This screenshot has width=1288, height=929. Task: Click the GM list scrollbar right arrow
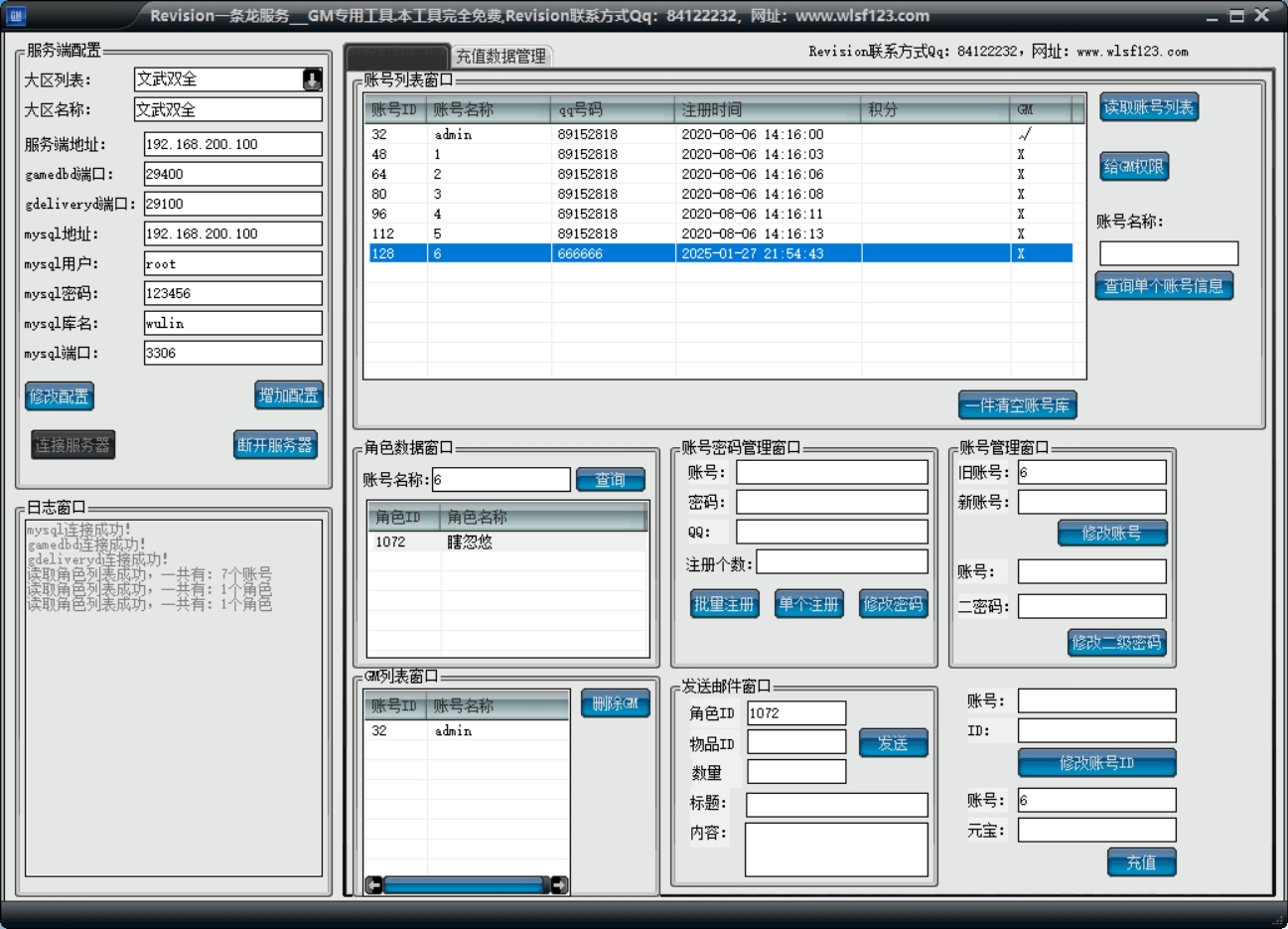[559, 884]
